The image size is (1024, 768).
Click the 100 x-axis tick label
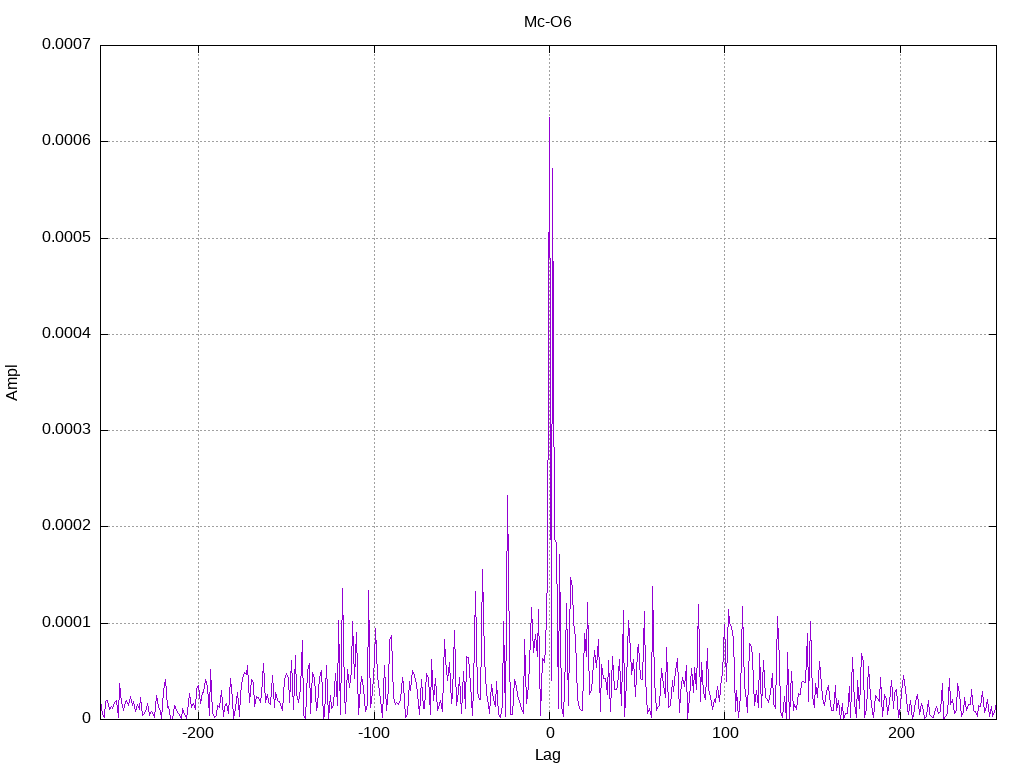(725, 733)
